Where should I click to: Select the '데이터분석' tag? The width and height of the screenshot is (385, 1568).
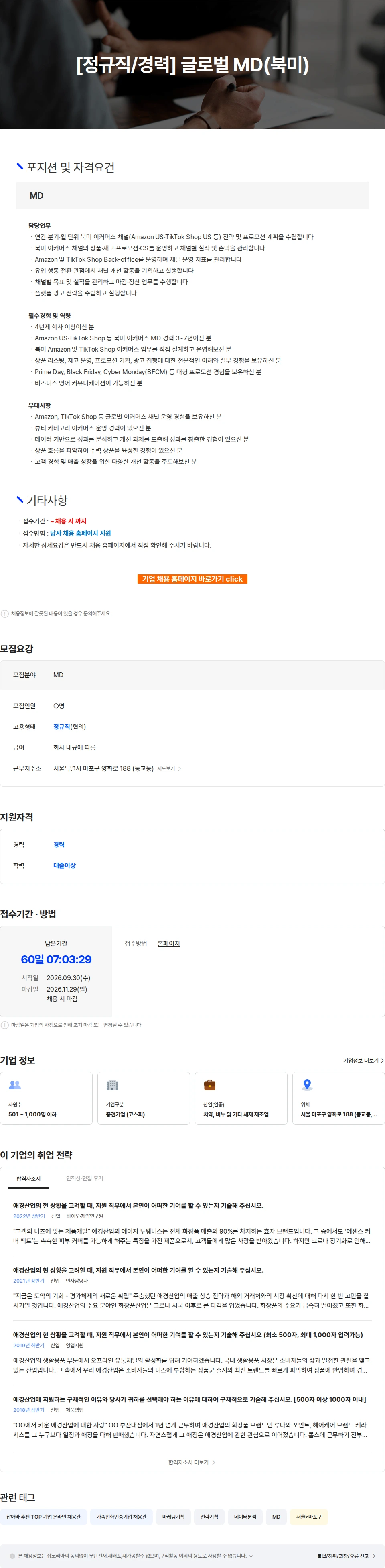245,1517
